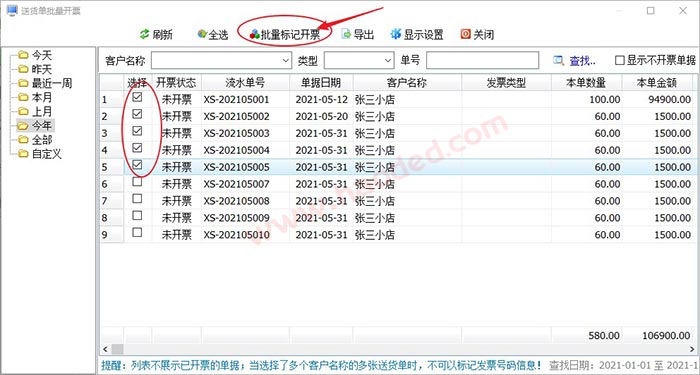Viewport: 700px width, 375px height.
Task: Enable the 显示不开票单据 checkbox
Action: (620, 60)
